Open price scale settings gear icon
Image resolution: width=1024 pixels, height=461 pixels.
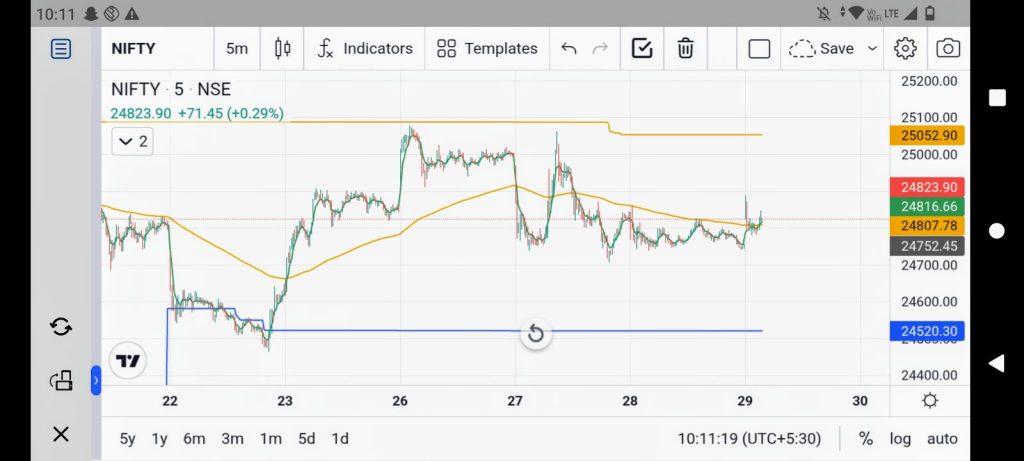pyautogui.click(x=929, y=401)
